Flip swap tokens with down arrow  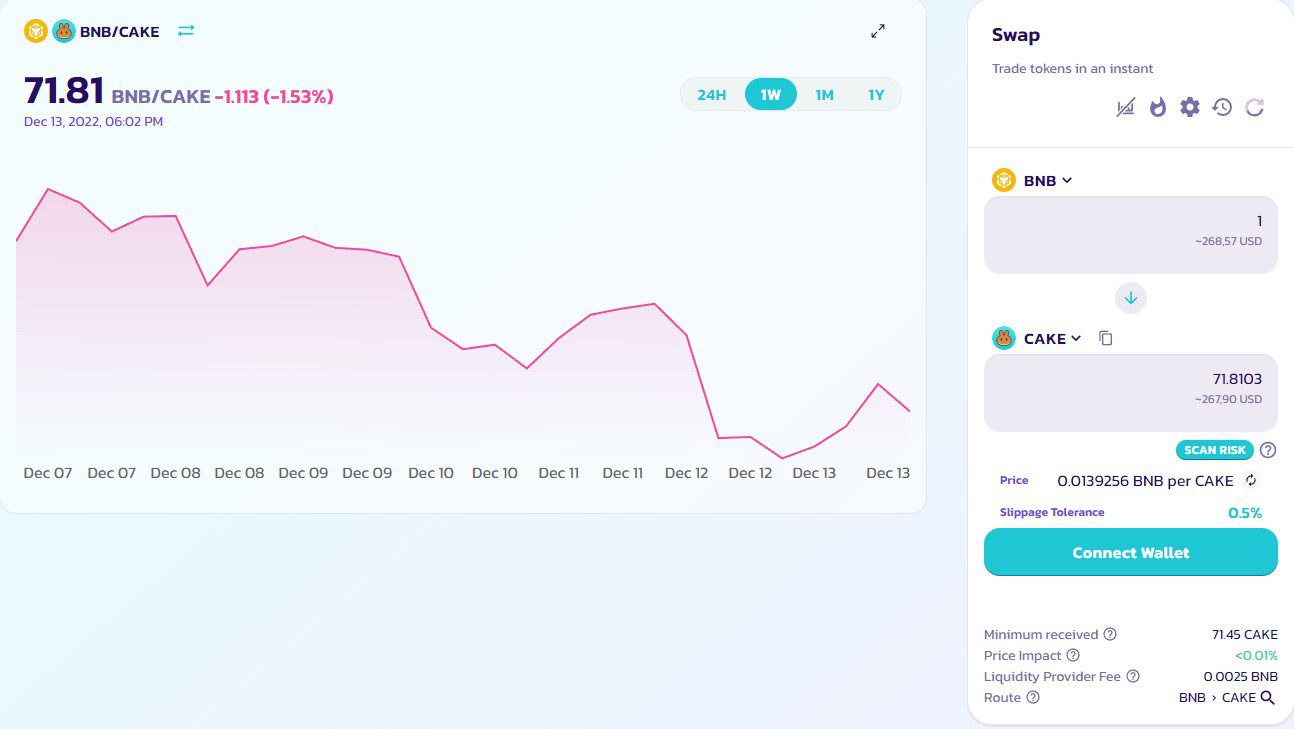(1131, 298)
